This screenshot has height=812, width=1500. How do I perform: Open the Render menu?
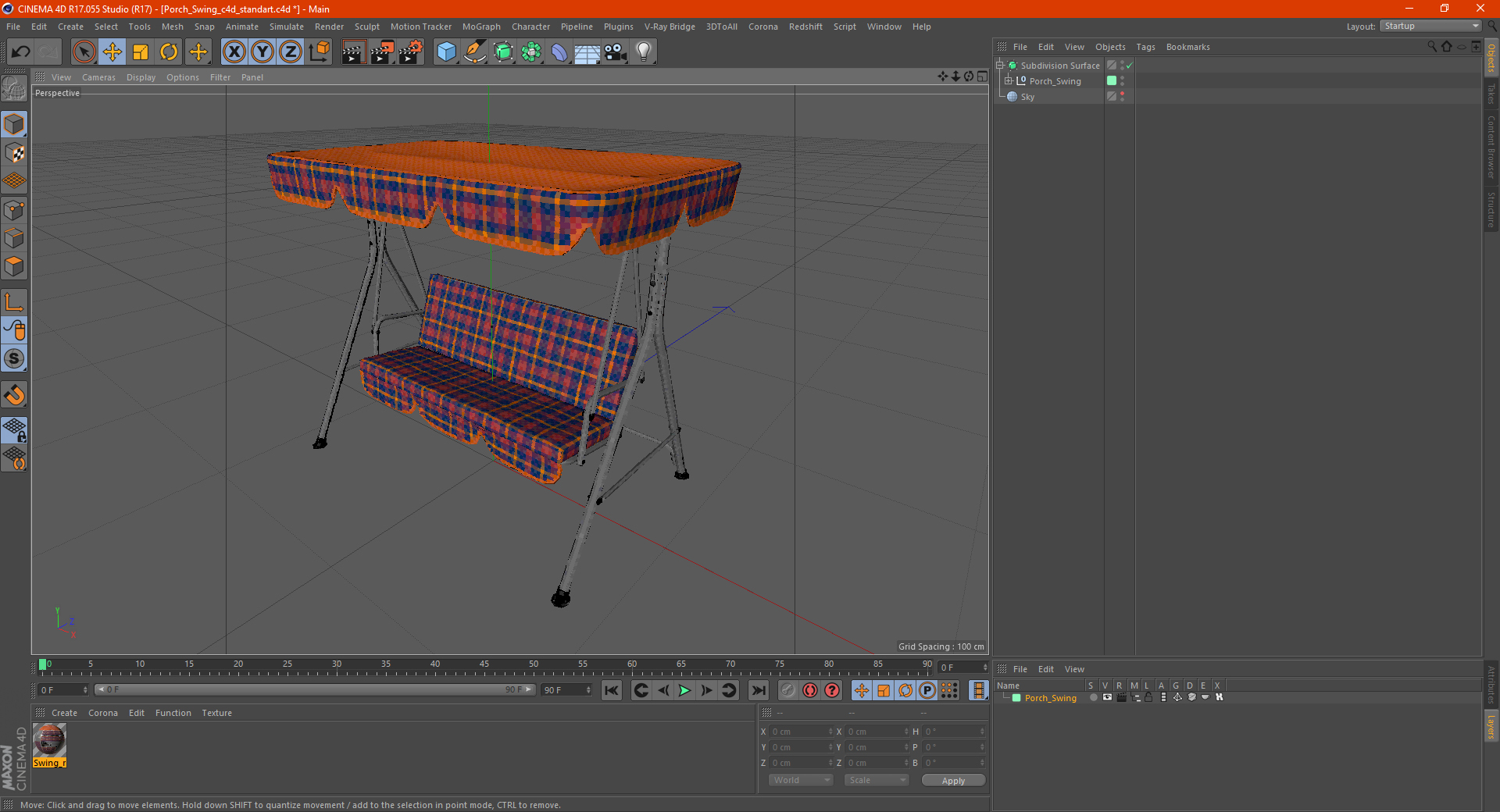[x=329, y=27]
